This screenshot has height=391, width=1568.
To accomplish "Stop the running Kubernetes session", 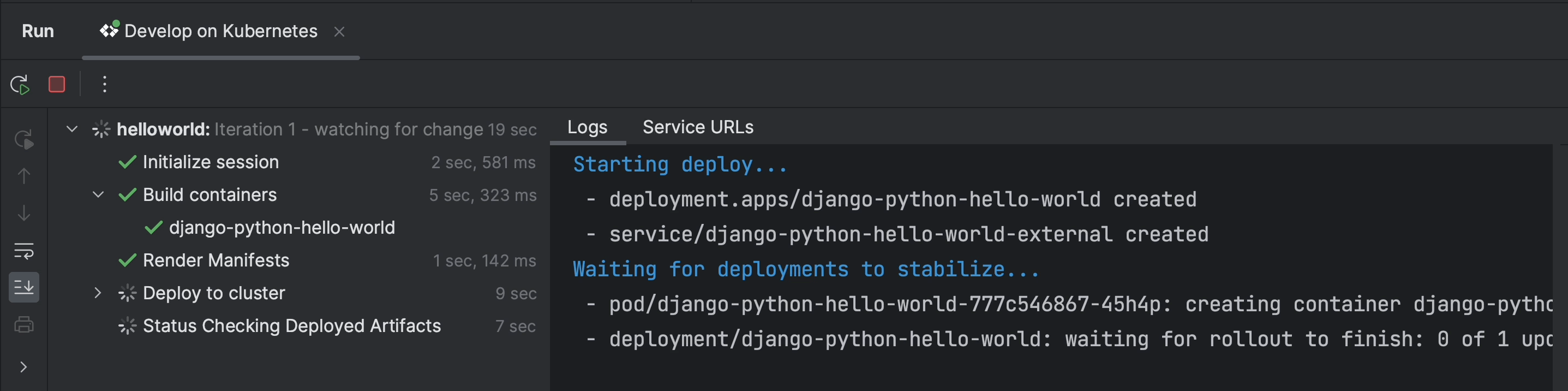I will 57,84.
